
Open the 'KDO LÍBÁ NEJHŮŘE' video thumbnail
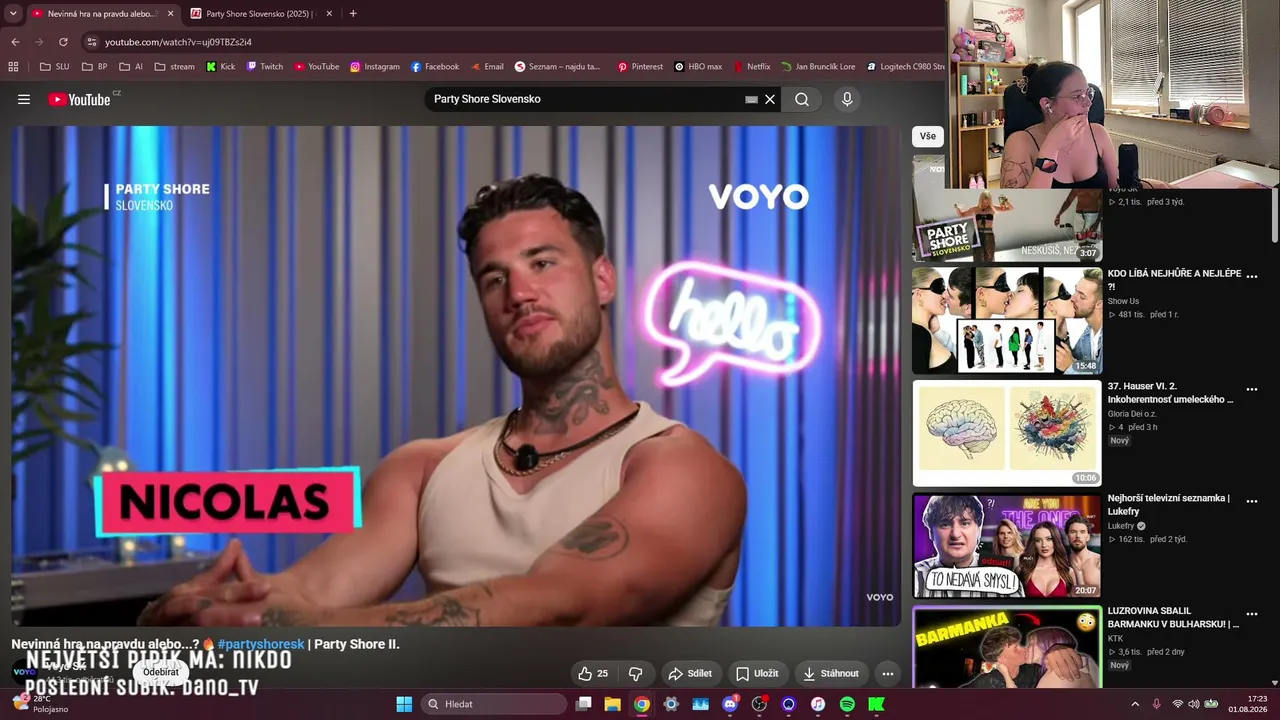pos(1007,320)
